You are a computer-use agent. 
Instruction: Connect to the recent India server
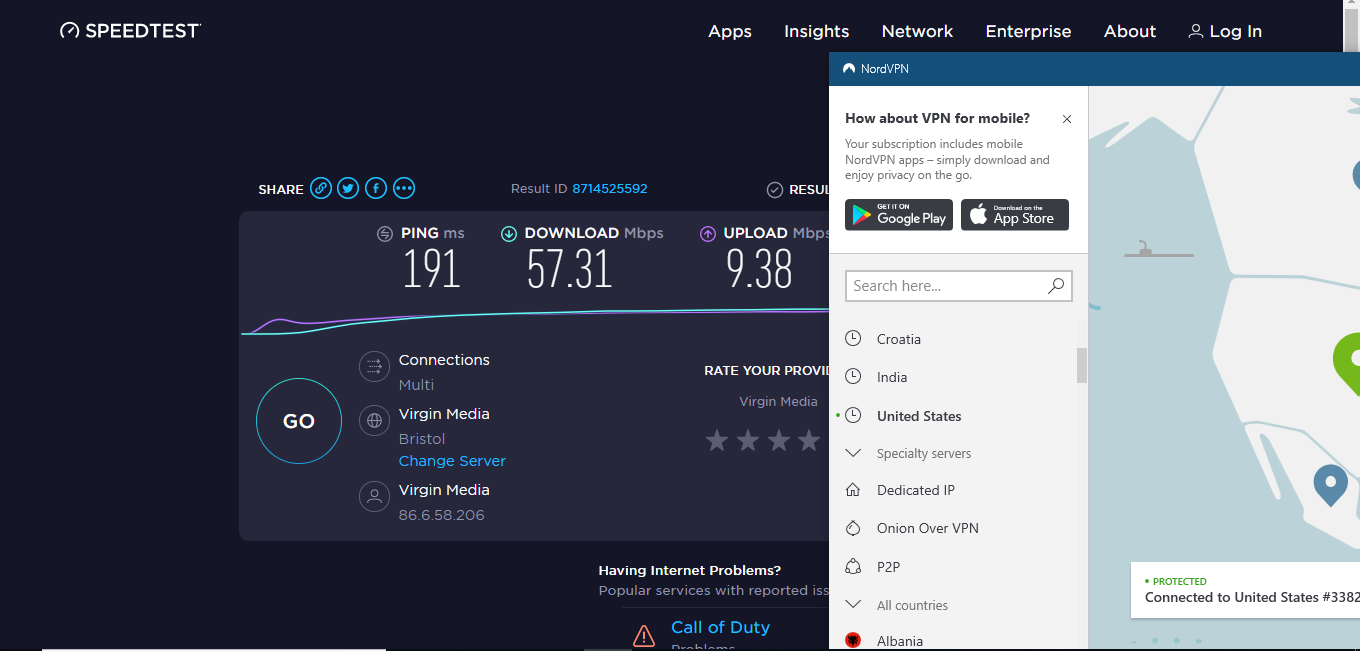pyautogui.click(x=892, y=377)
